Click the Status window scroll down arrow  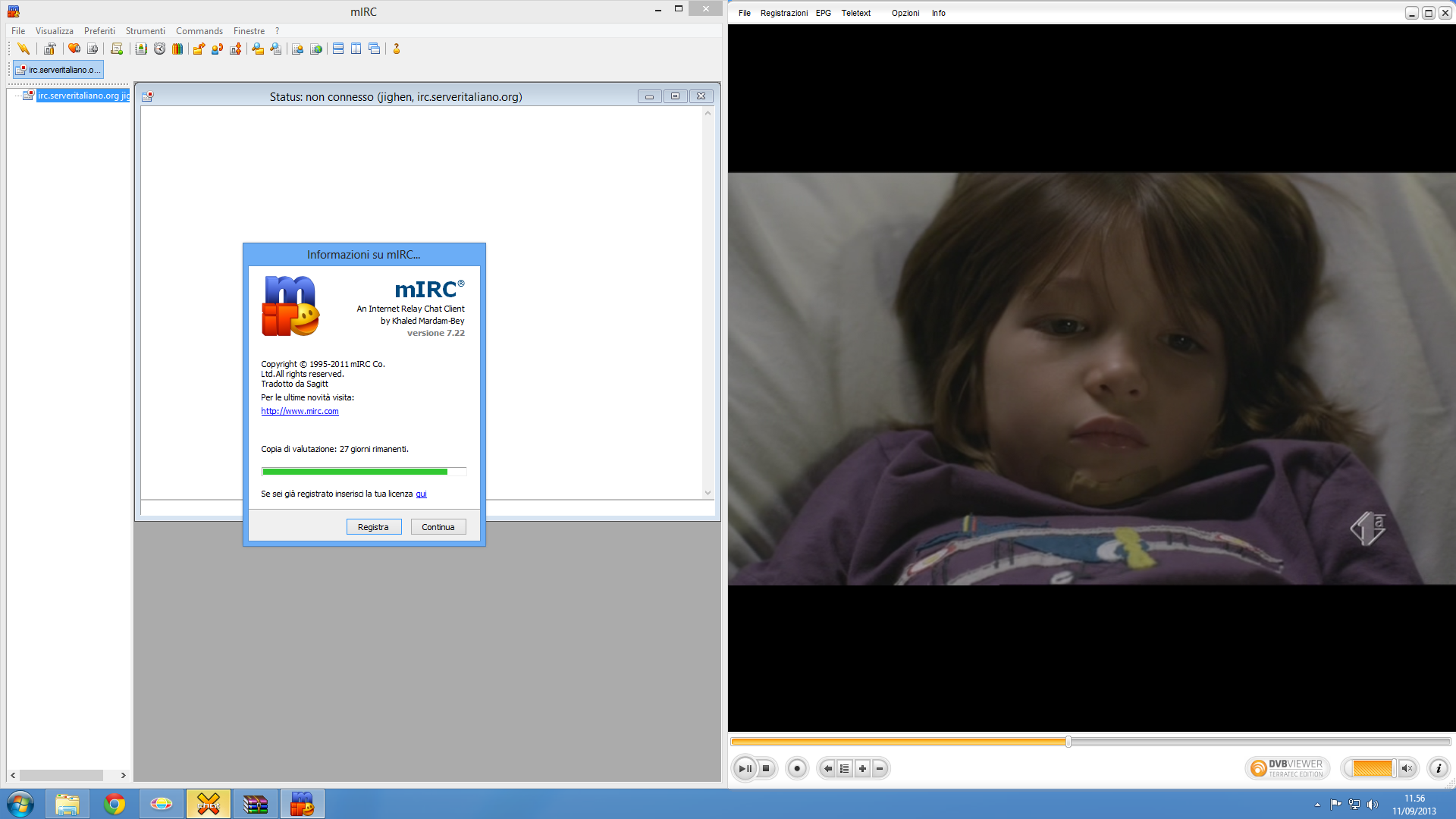[708, 493]
